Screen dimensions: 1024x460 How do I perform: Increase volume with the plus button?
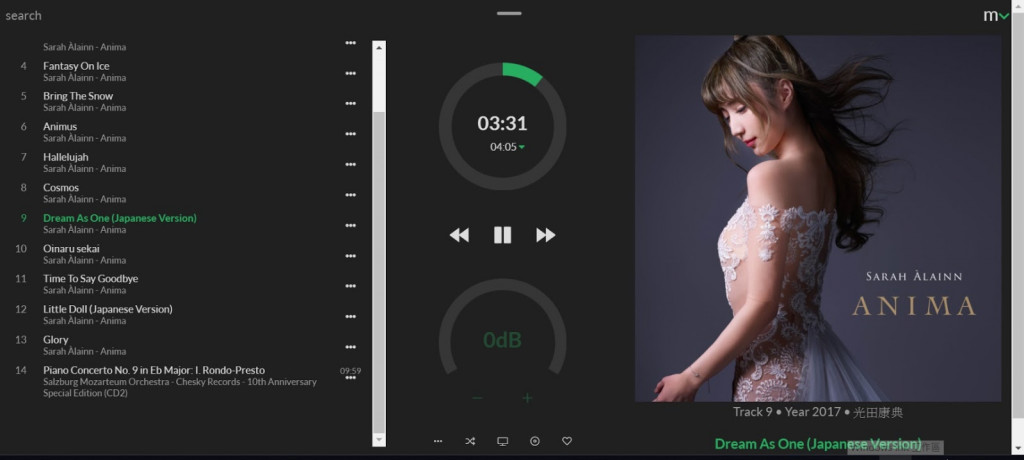tap(528, 398)
